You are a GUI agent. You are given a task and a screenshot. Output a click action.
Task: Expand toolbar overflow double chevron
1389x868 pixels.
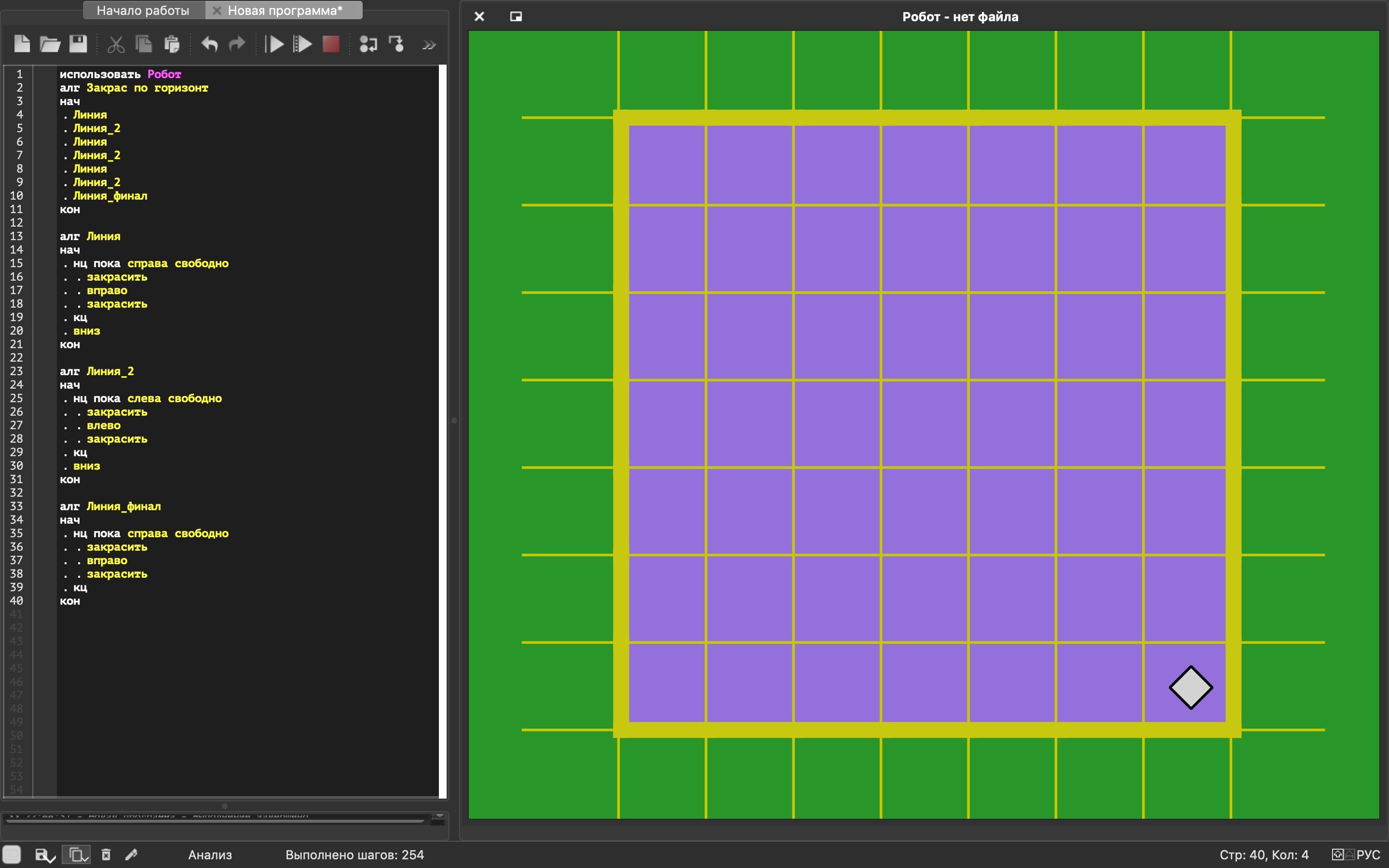[x=429, y=45]
